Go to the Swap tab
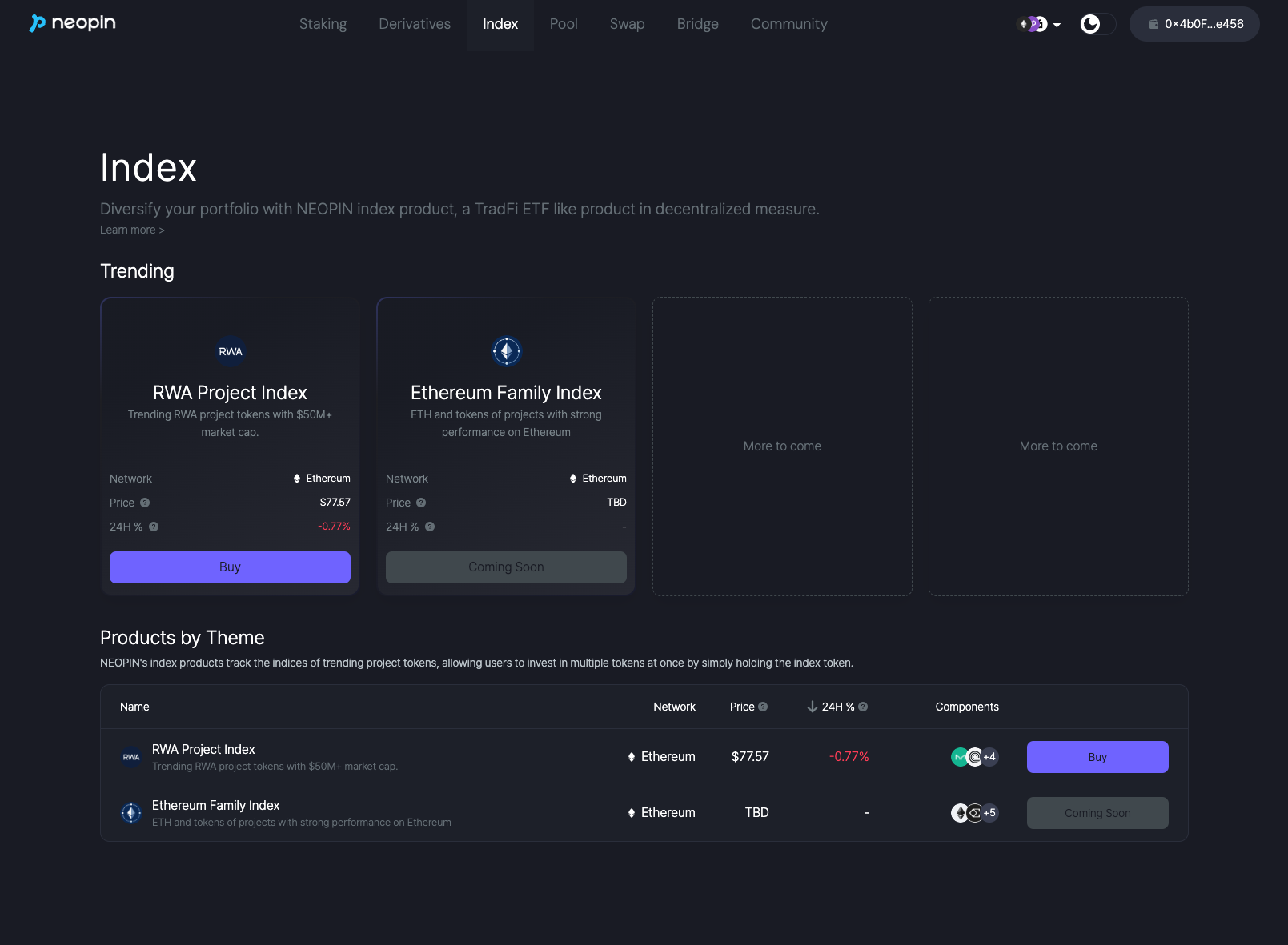Viewport: 1288px width, 945px height. pos(627,24)
